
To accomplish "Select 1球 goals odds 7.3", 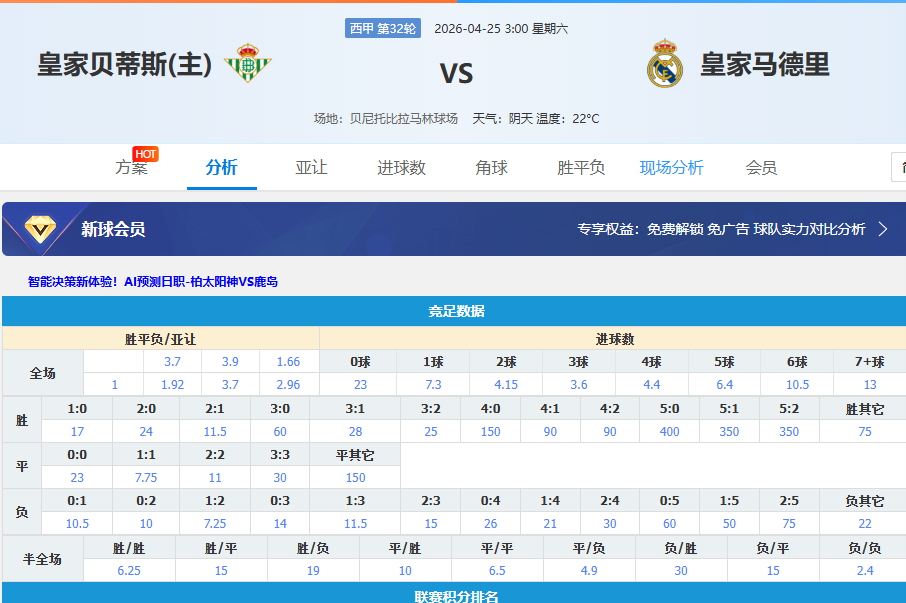I will coord(433,385).
